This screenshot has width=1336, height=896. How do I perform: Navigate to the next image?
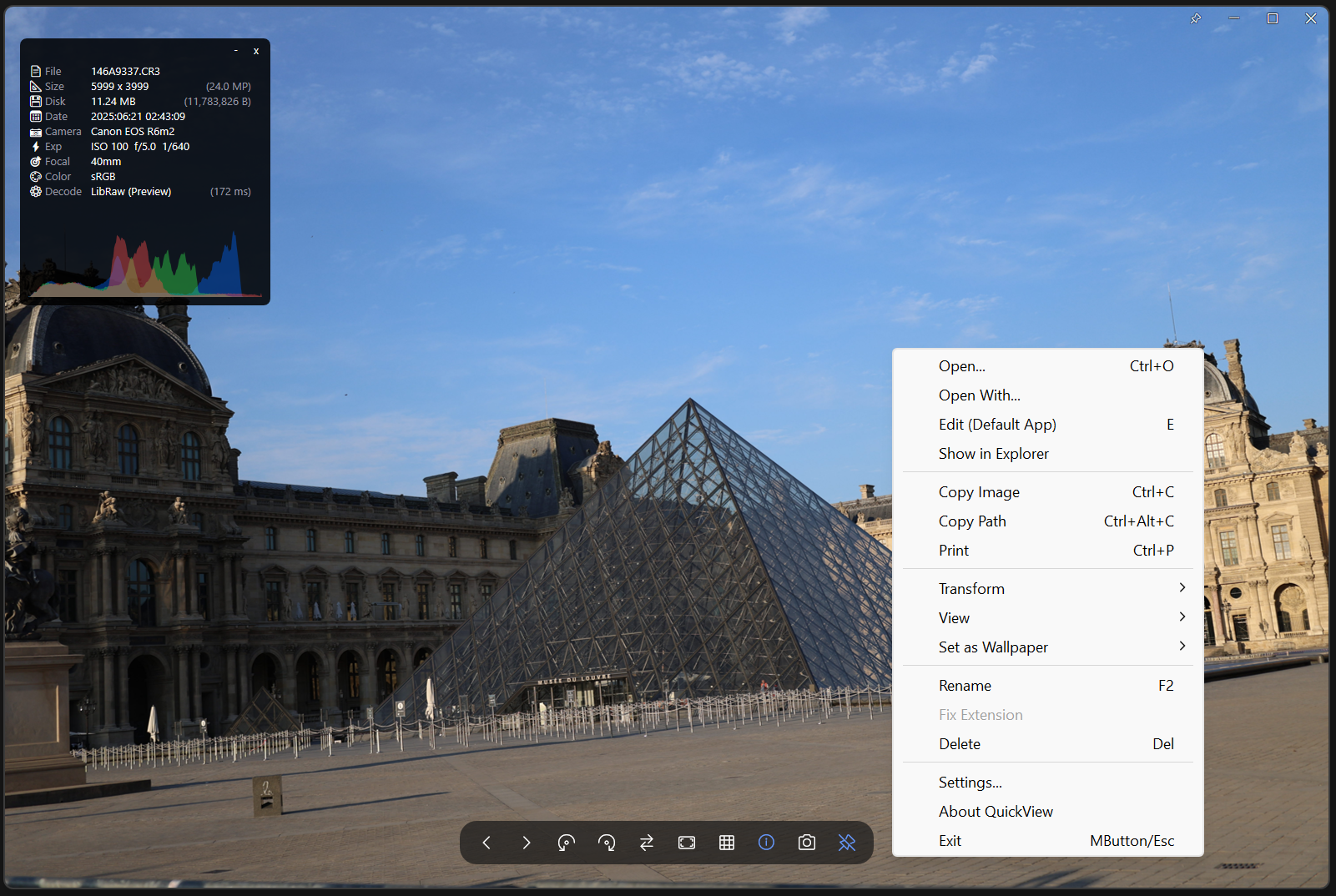527,843
